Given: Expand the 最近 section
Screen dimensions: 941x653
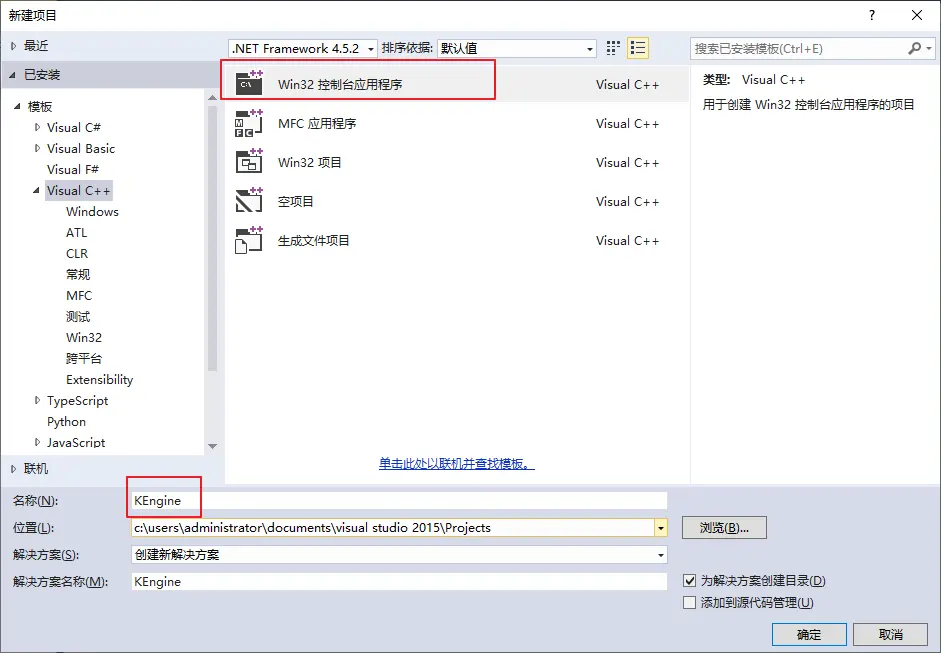Looking at the screenshot, I should 13,46.
